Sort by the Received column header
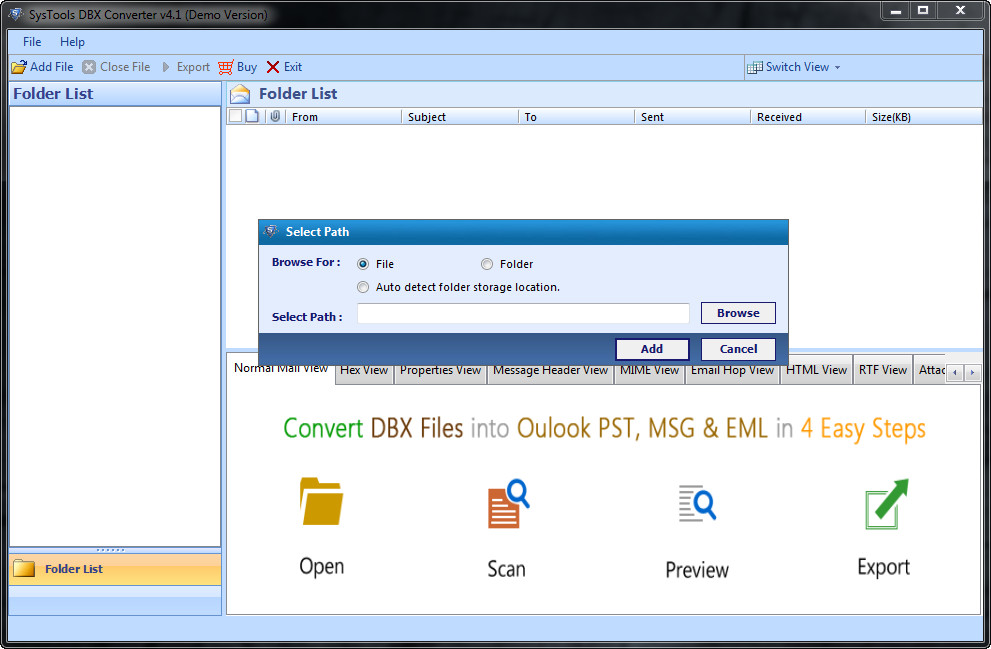Viewport: 991px width, 649px height. pyautogui.click(x=807, y=117)
